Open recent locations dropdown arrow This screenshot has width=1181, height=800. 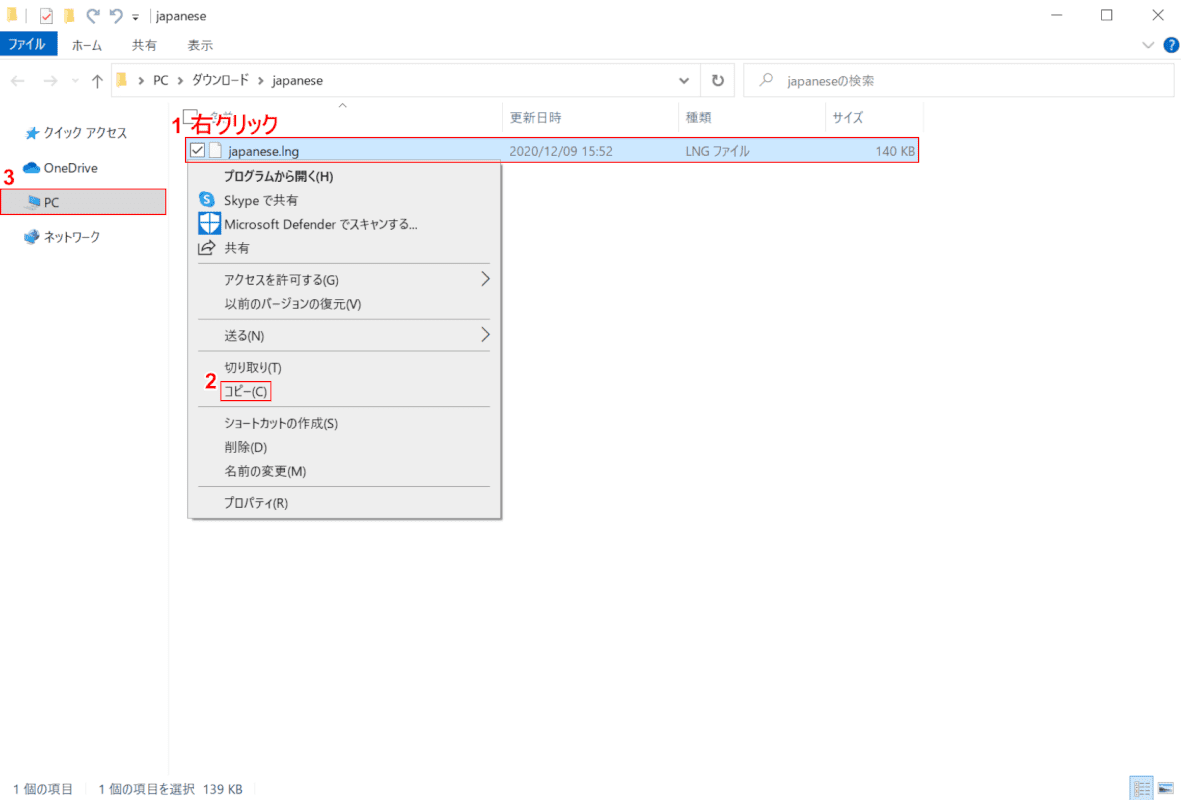(75, 81)
